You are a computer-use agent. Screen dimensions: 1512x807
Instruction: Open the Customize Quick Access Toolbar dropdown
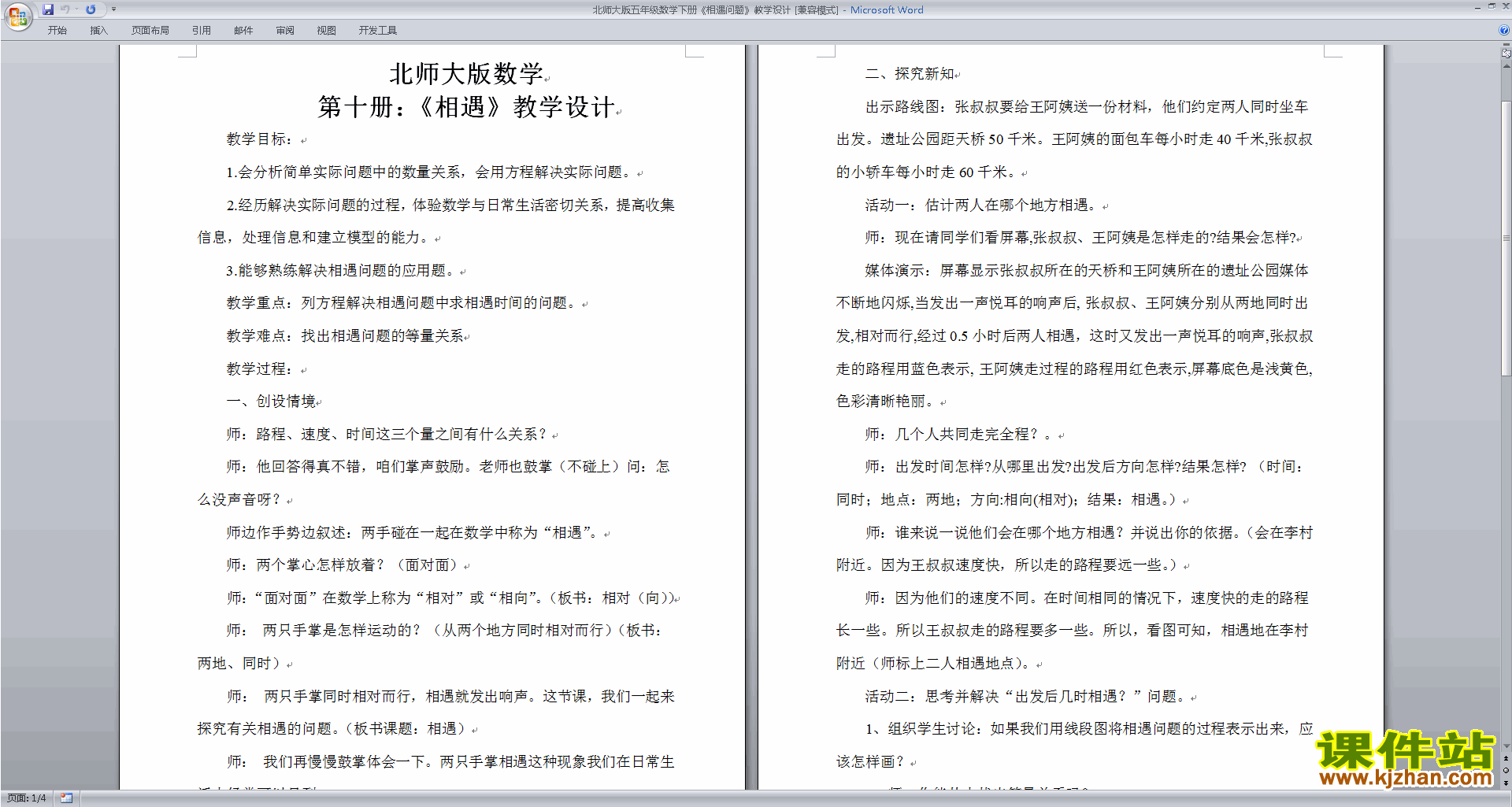(x=113, y=9)
